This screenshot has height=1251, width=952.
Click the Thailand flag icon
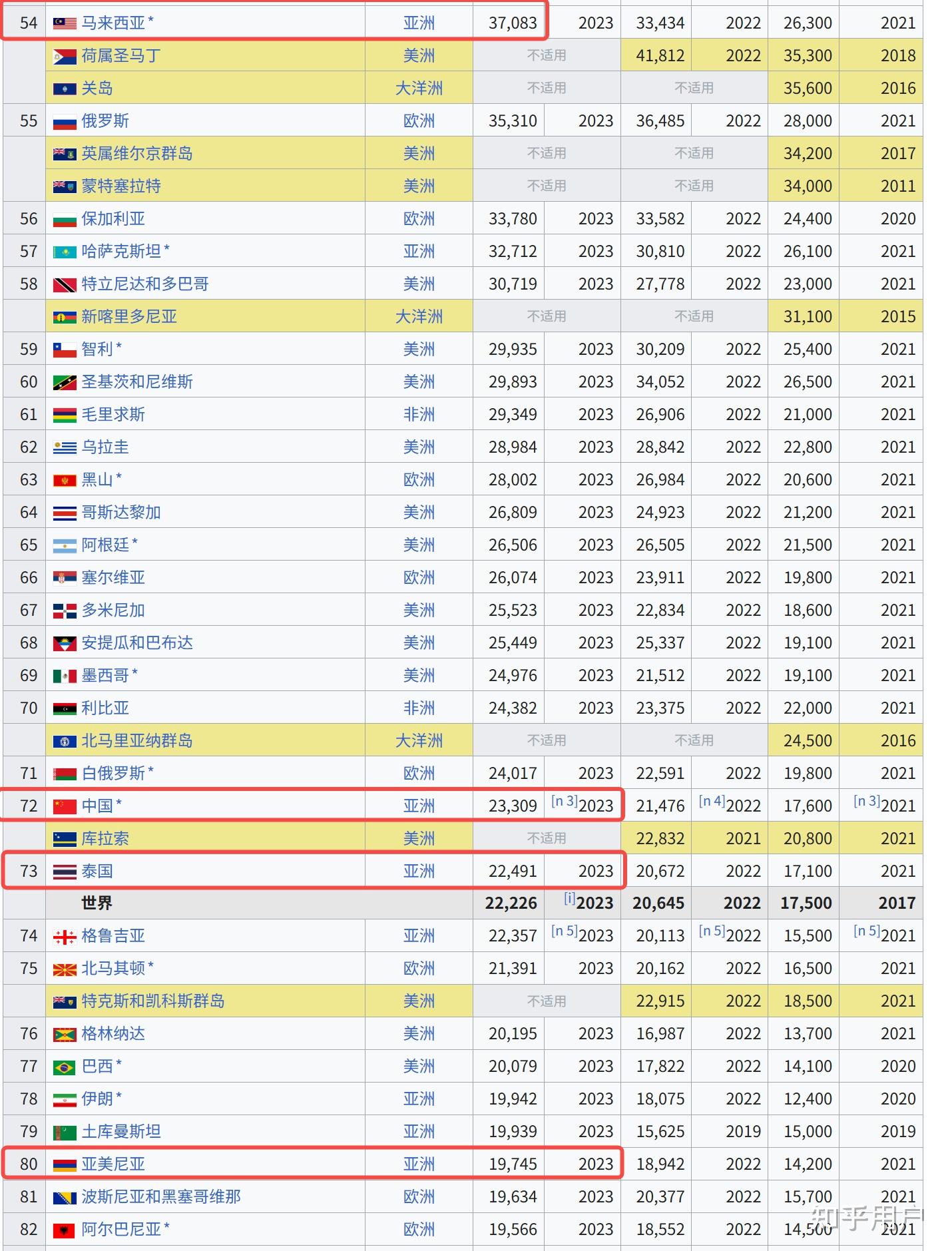click(65, 872)
